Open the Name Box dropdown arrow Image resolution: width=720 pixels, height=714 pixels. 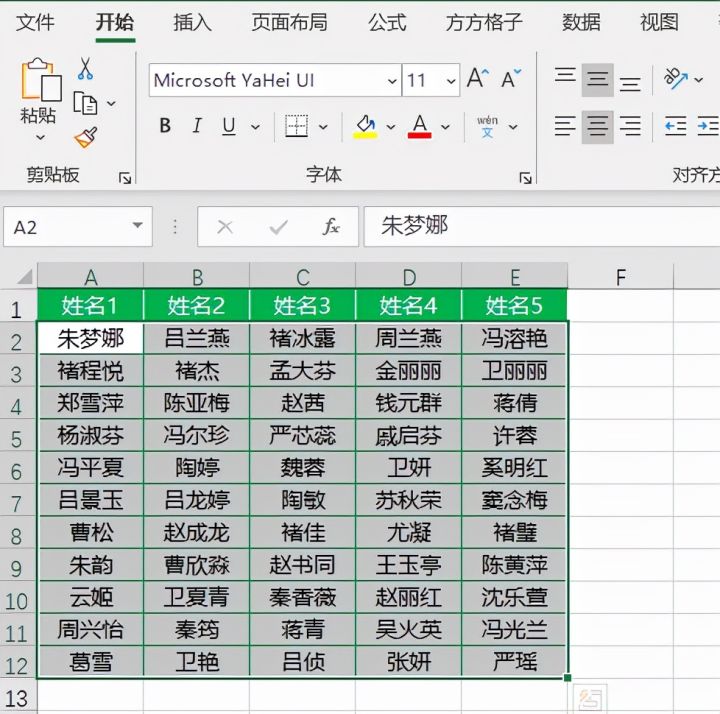click(x=137, y=225)
